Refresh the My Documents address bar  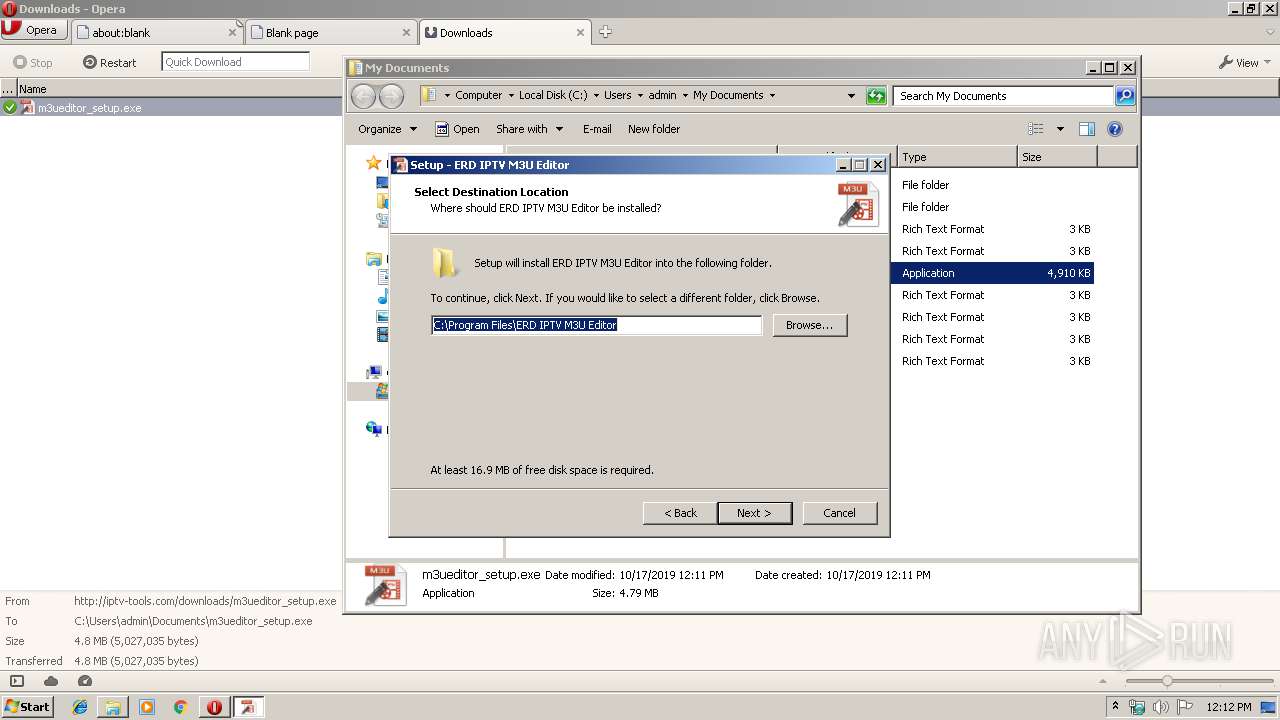coord(876,96)
